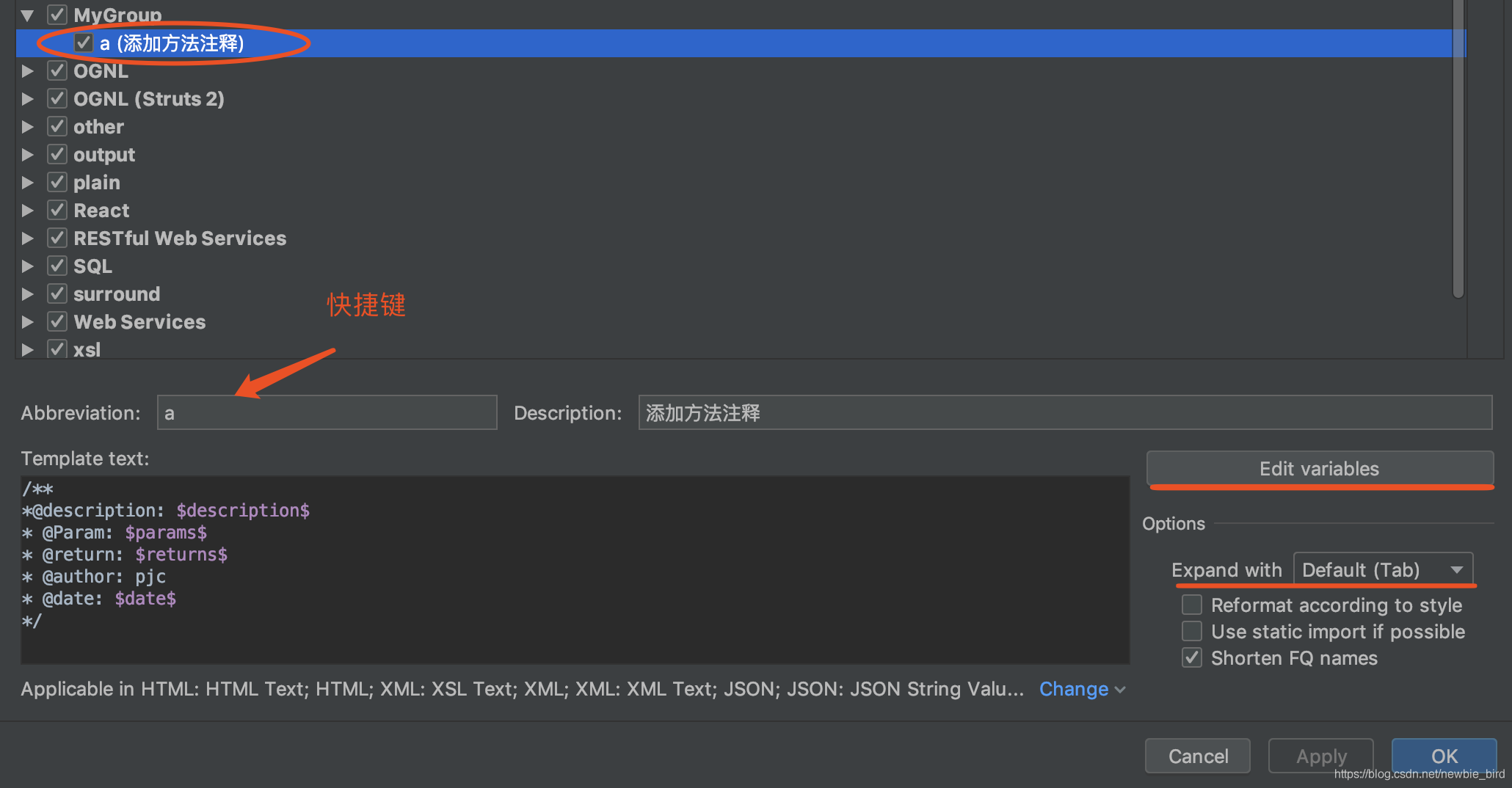The image size is (1512, 788).
Task: Click the Change applicable contexts link
Action: [1082, 689]
